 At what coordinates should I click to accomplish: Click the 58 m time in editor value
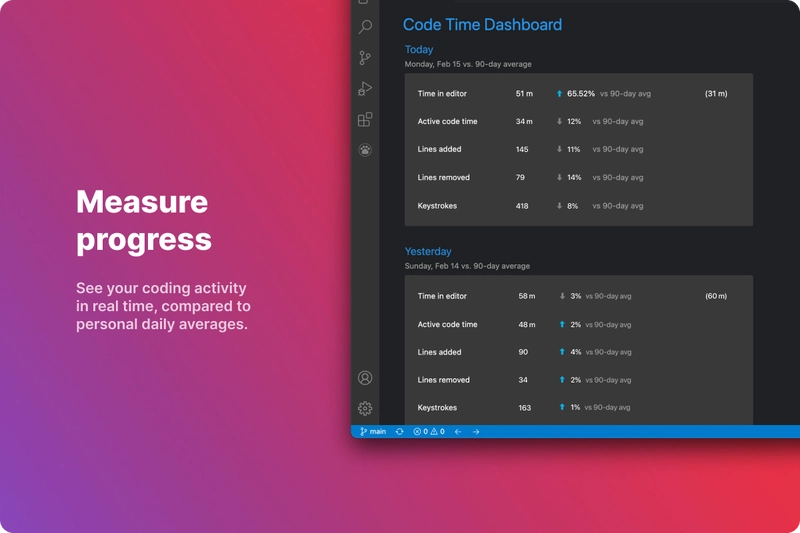tap(527, 296)
